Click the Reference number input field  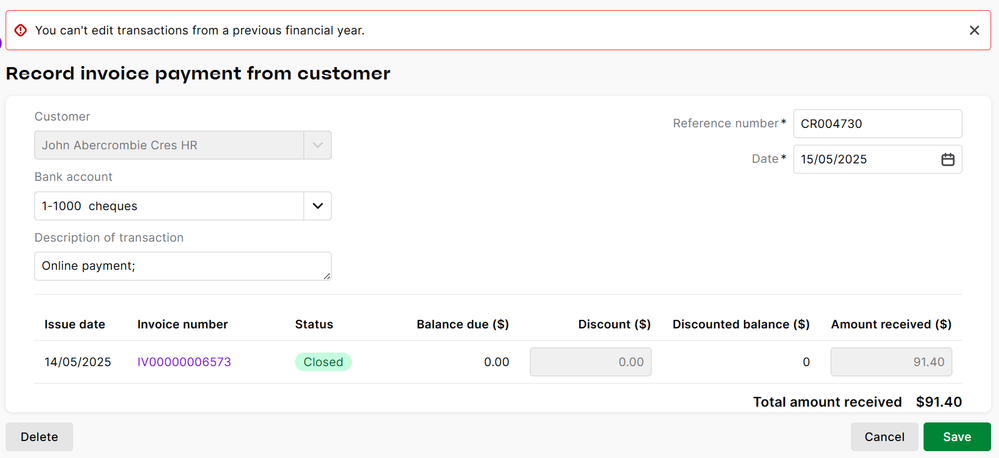876,124
